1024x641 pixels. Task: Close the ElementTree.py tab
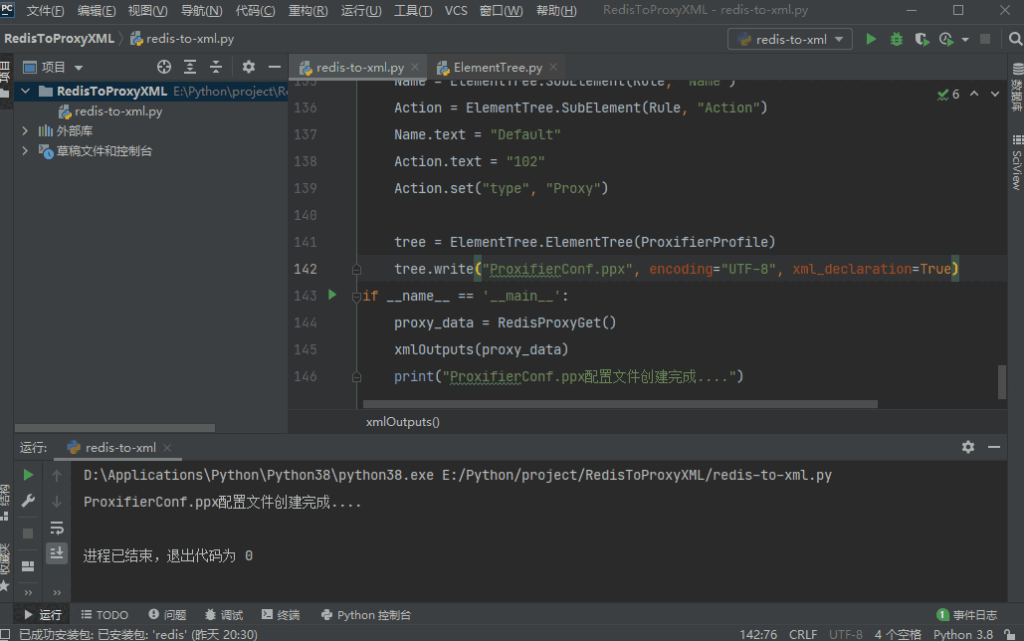553,67
